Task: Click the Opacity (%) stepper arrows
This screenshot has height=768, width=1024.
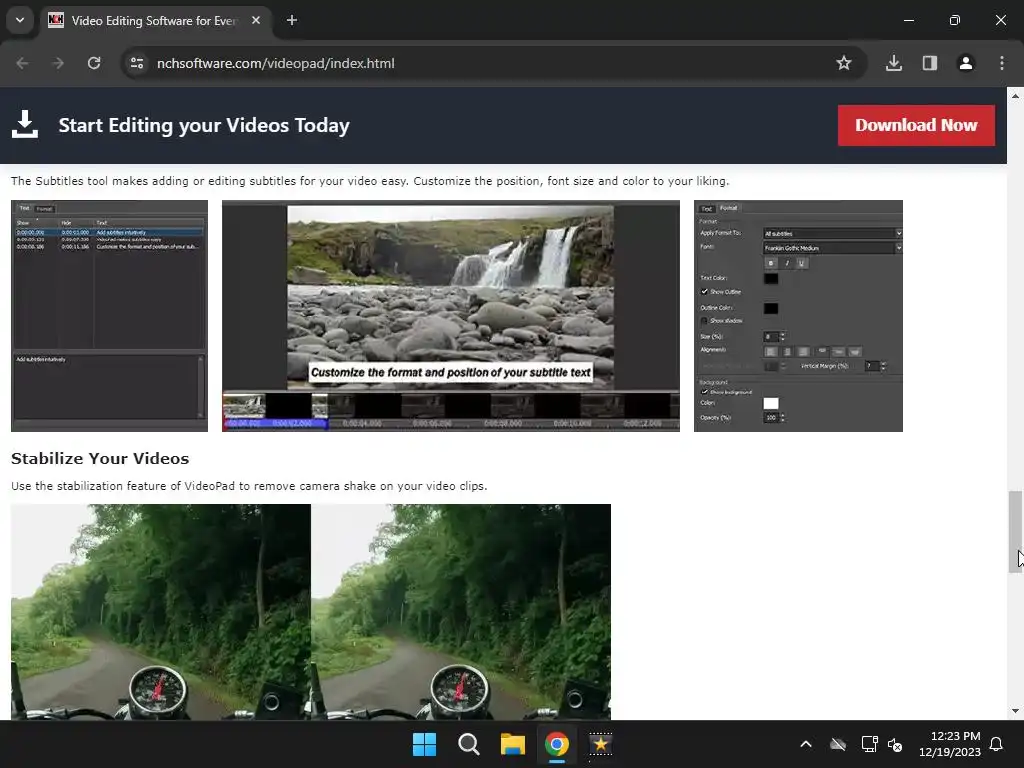Action: (x=782, y=417)
